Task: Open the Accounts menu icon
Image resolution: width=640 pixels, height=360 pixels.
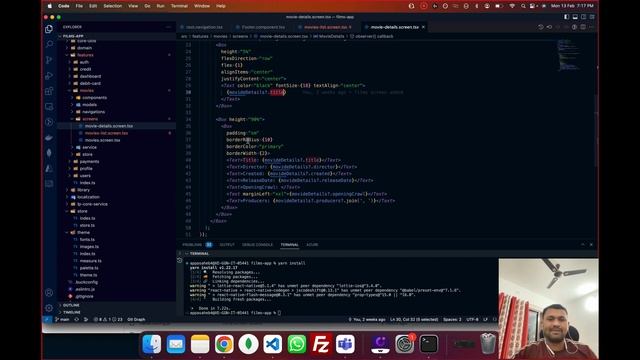Action: [x=49, y=292]
